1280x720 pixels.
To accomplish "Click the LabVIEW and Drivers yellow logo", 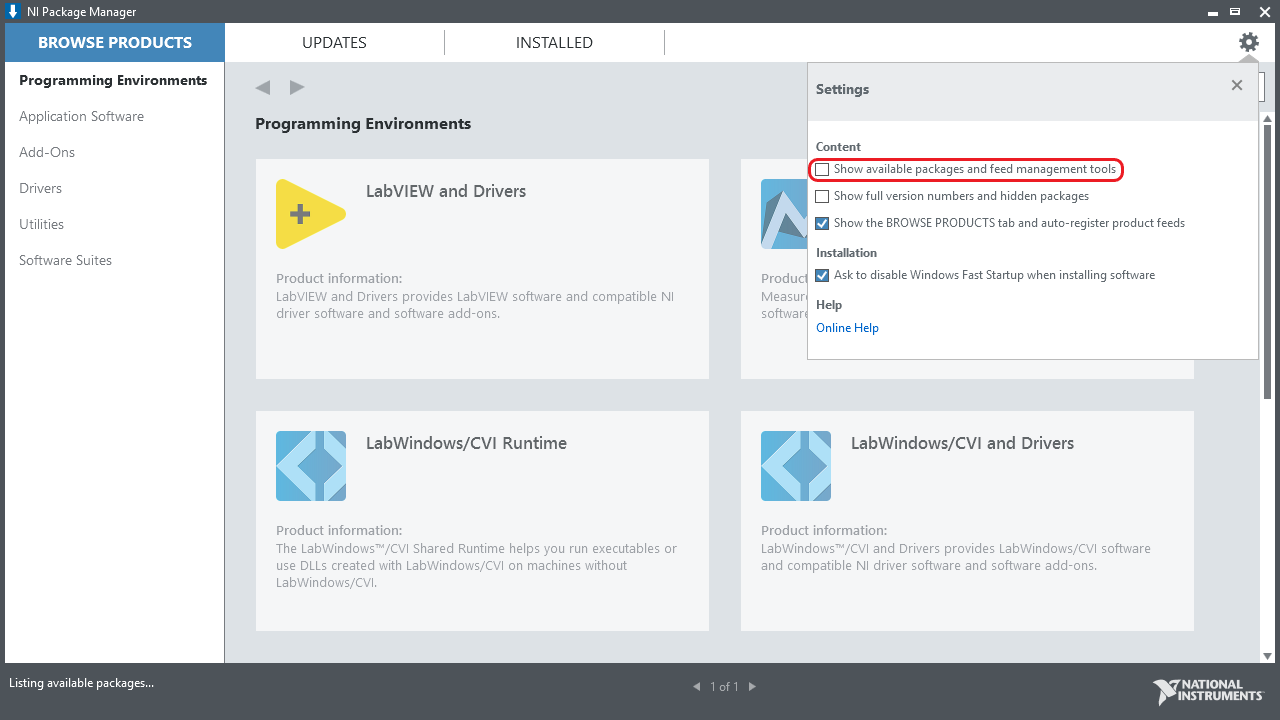I will click(311, 214).
